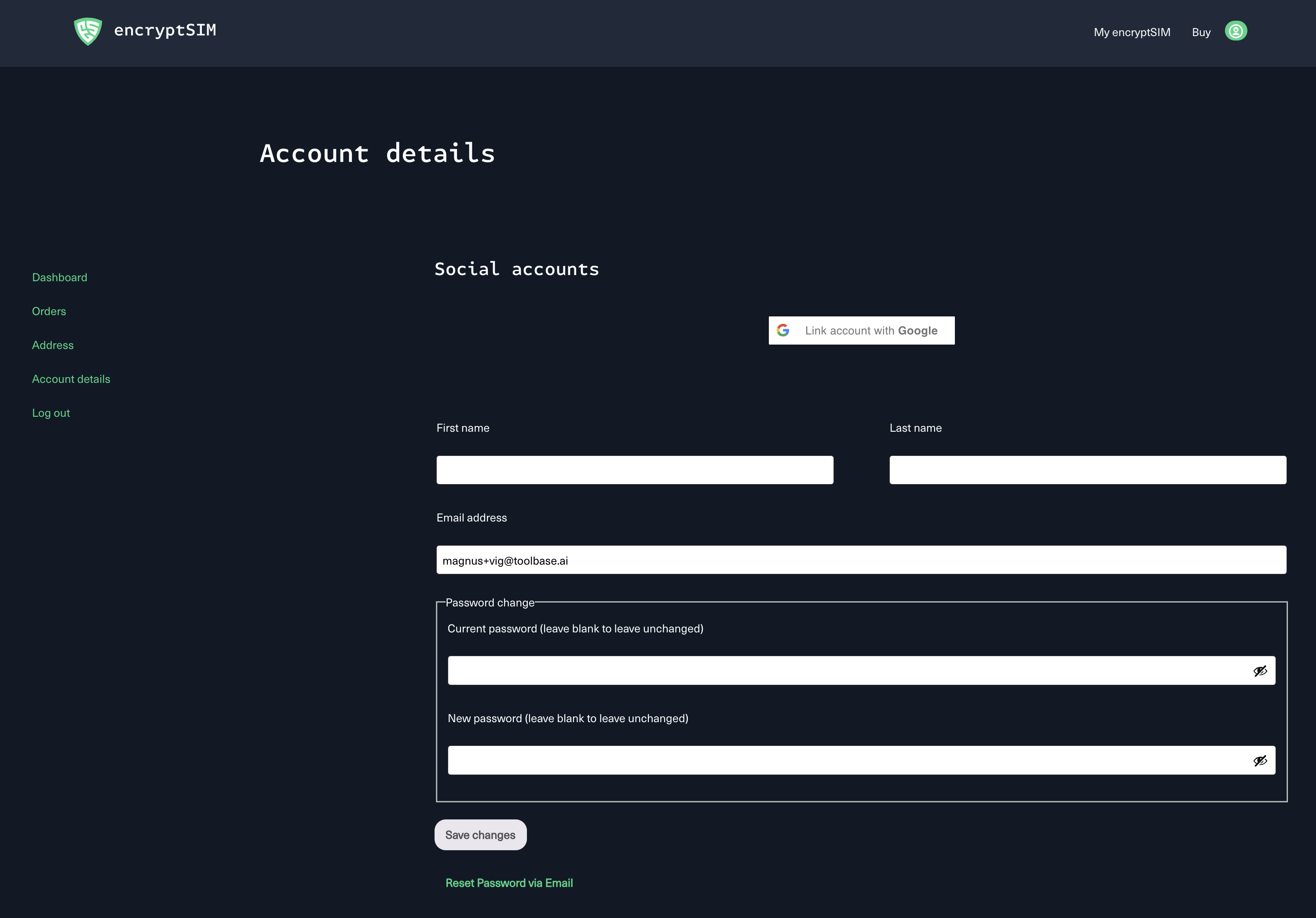Image resolution: width=1316 pixels, height=918 pixels.
Task: Toggle new password visibility eye icon
Action: [1260, 761]
